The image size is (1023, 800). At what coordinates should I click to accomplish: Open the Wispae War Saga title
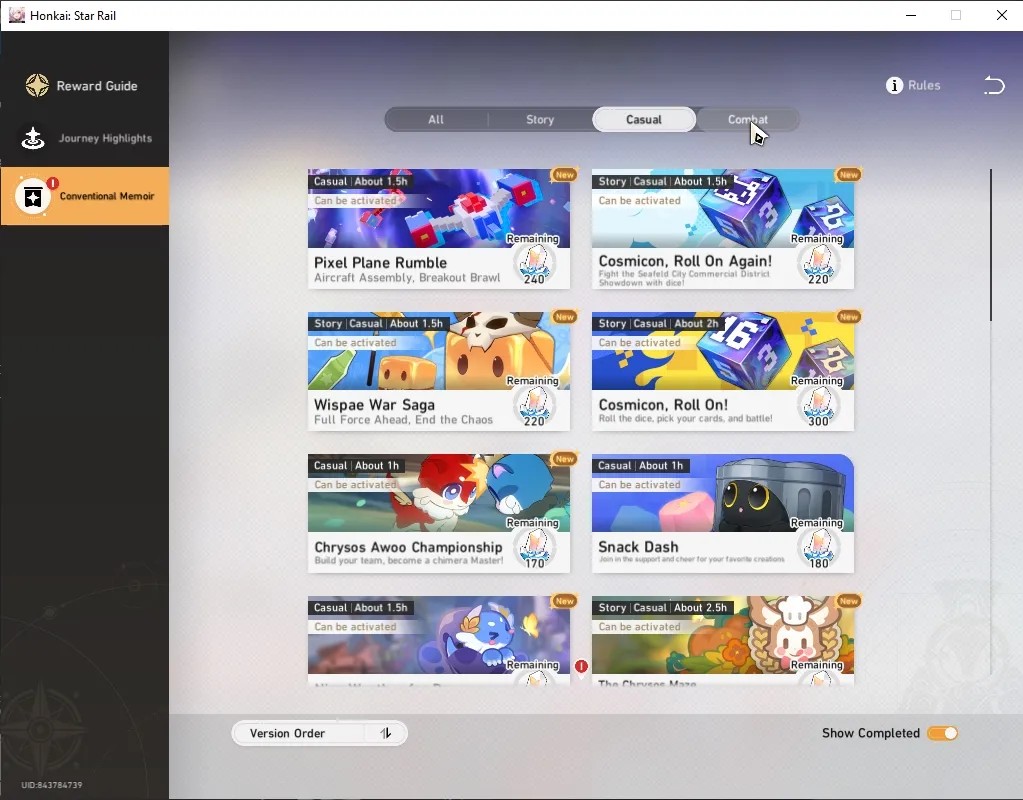click(374, 405)
